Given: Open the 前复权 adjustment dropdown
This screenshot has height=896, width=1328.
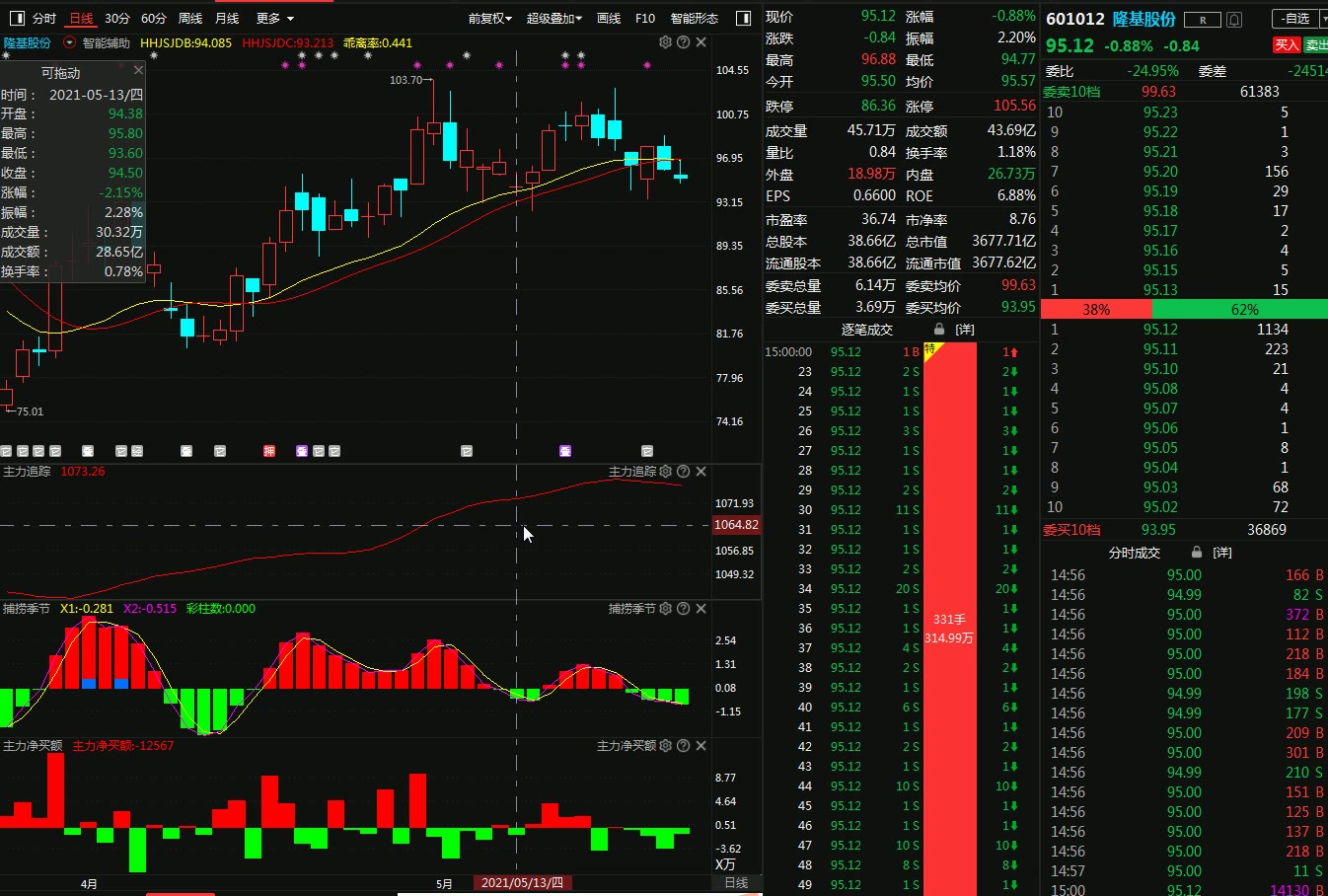Looking at the screenshot, I should 490,18.
